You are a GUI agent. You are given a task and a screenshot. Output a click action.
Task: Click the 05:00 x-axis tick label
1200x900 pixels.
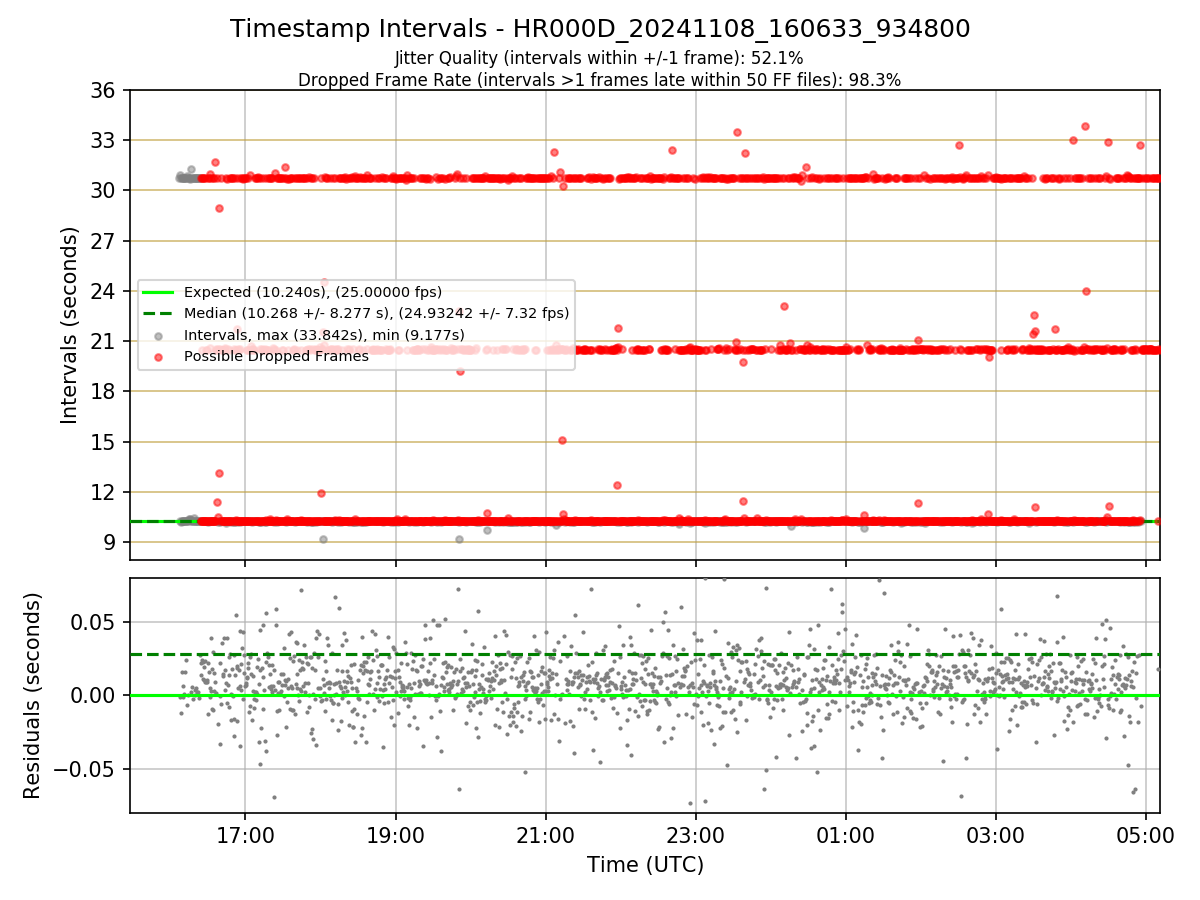tap(1146, 834)
